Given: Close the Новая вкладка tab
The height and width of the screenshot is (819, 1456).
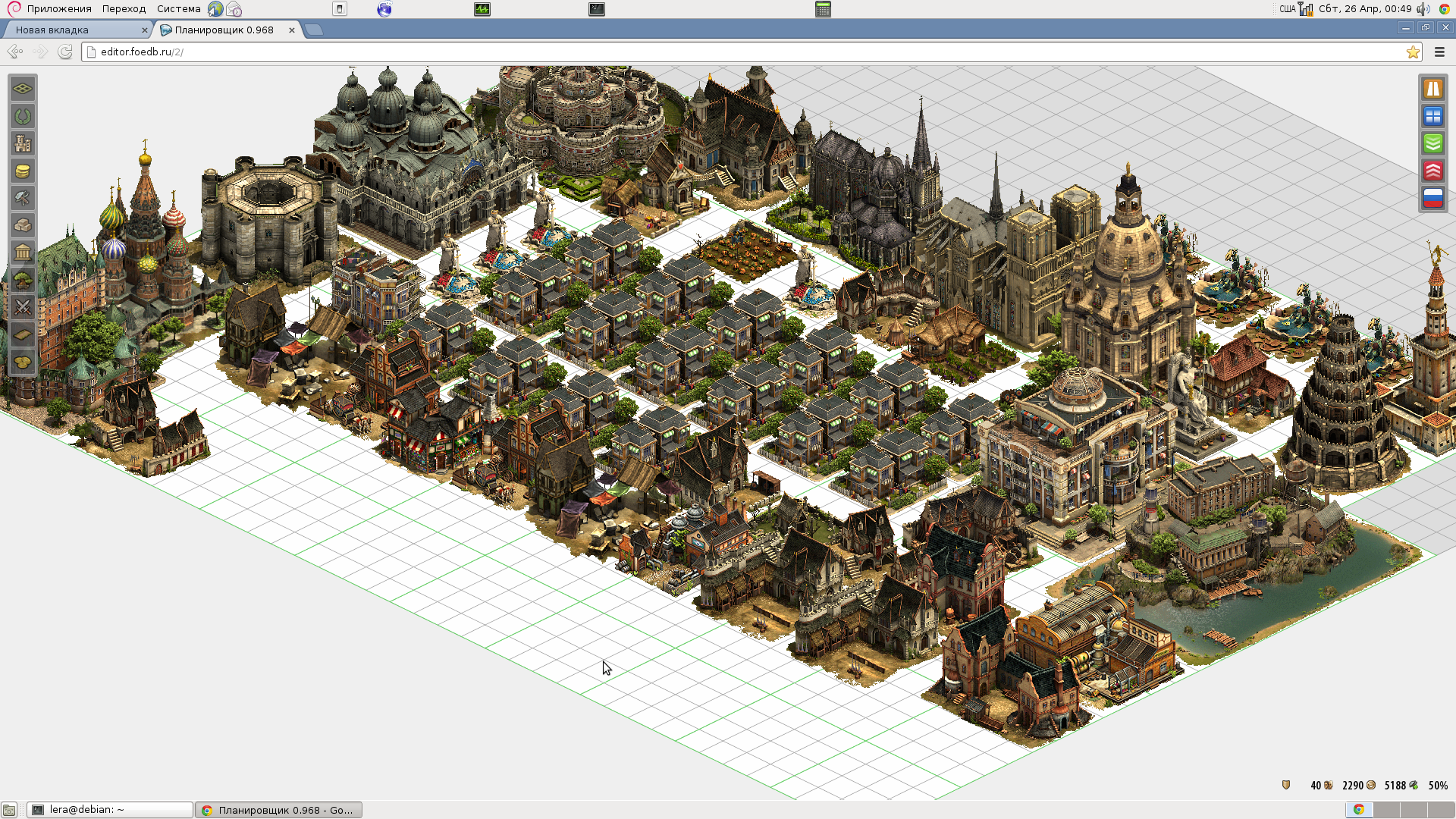Looking at the screenshot, I should [x=144, y=30].
